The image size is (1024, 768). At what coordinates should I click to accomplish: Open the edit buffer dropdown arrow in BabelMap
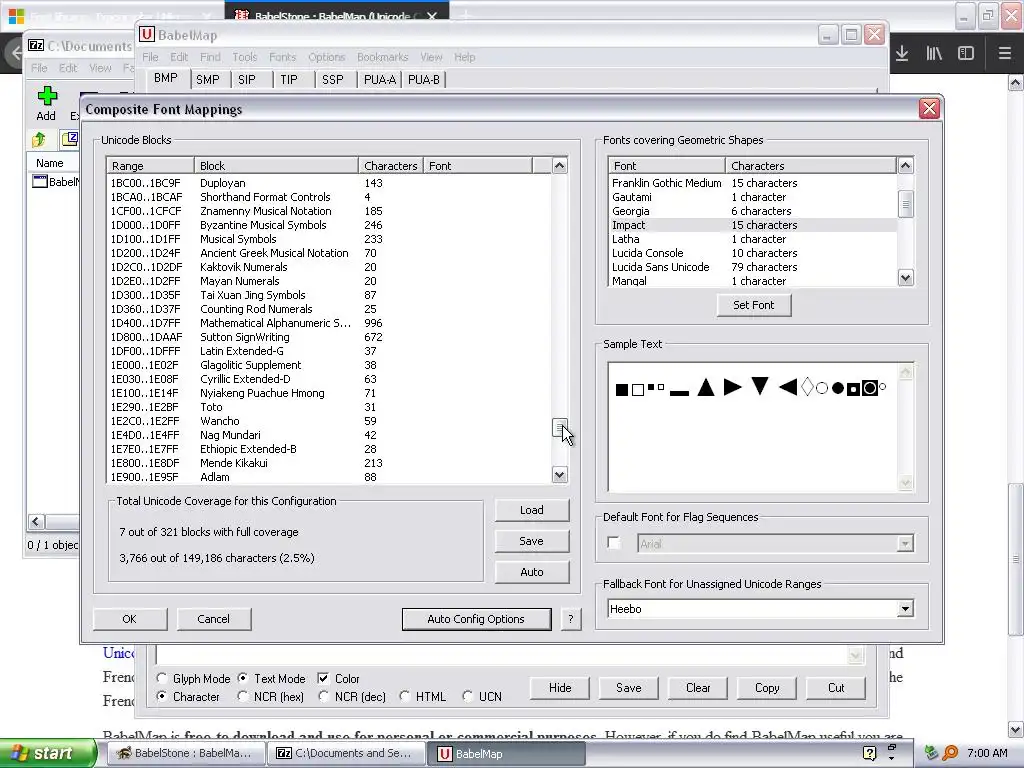[x=856, y=655]
